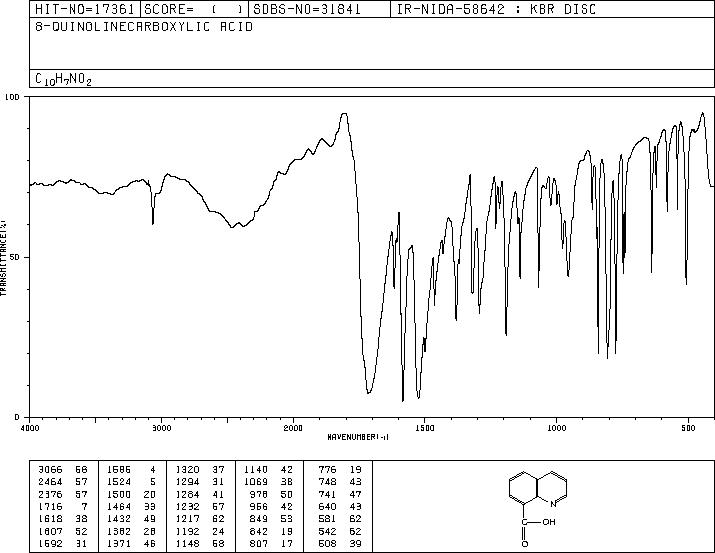Select the TRANSMITTANCE y-axis title

point(3,258)
